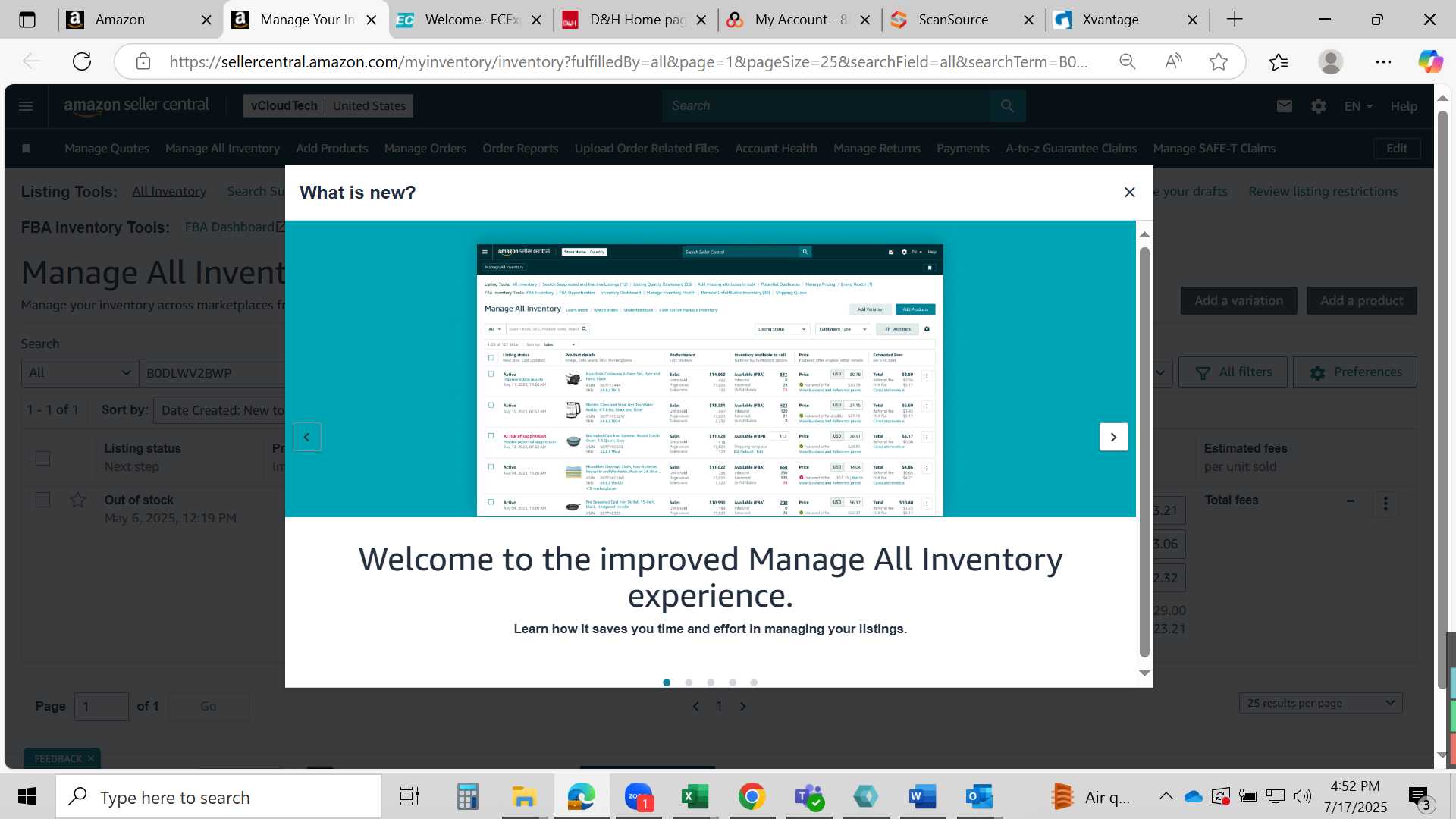
Task: Open the FBA Dashboard link
Action: [x=234, y=227]
